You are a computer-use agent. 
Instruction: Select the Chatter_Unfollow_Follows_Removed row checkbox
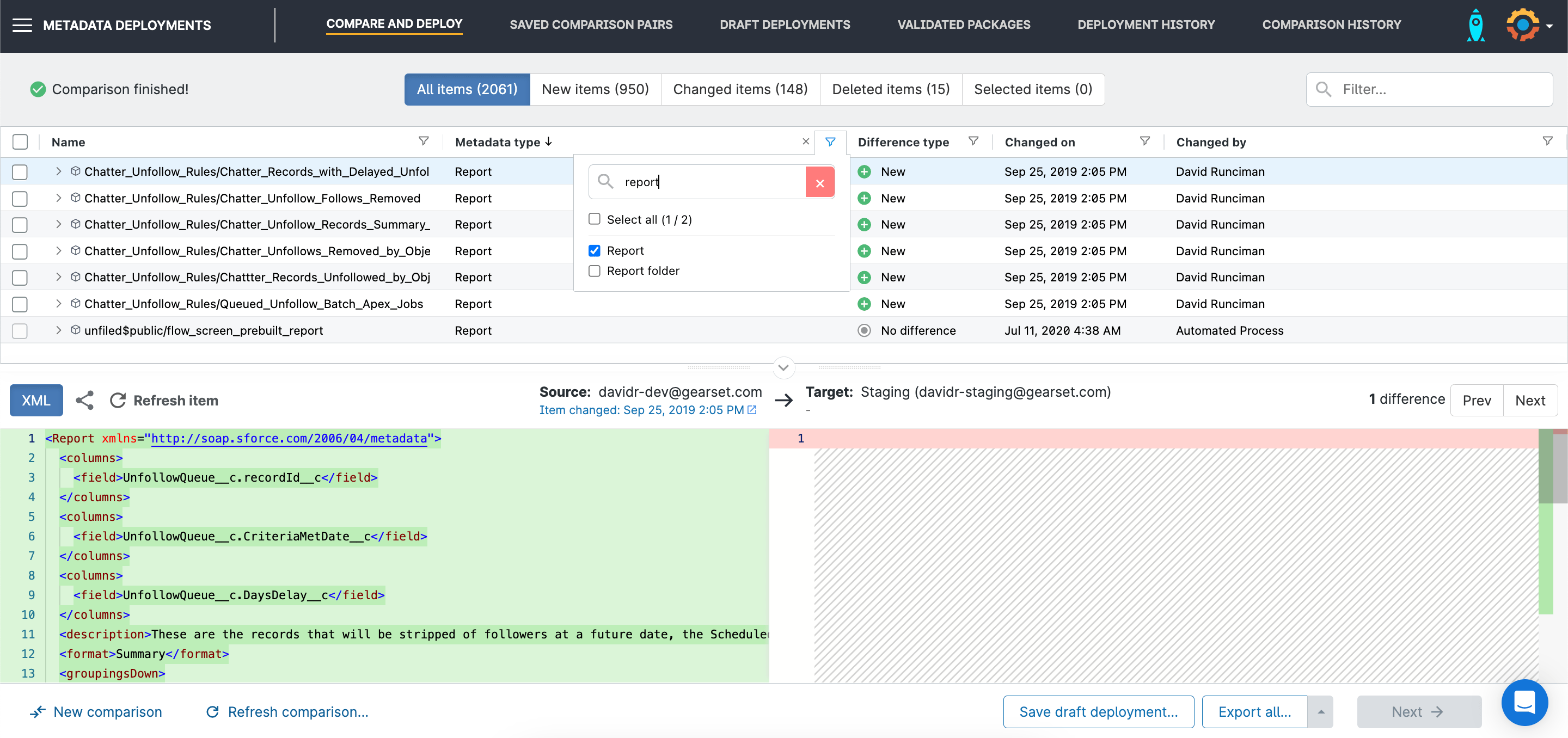click(20, 198)
